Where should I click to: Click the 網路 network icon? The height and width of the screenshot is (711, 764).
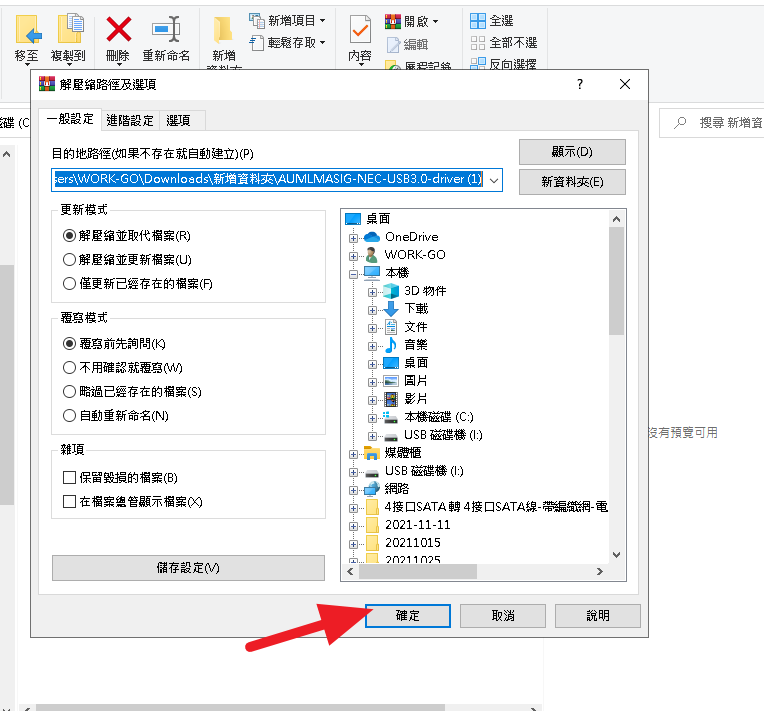(372, 489)
